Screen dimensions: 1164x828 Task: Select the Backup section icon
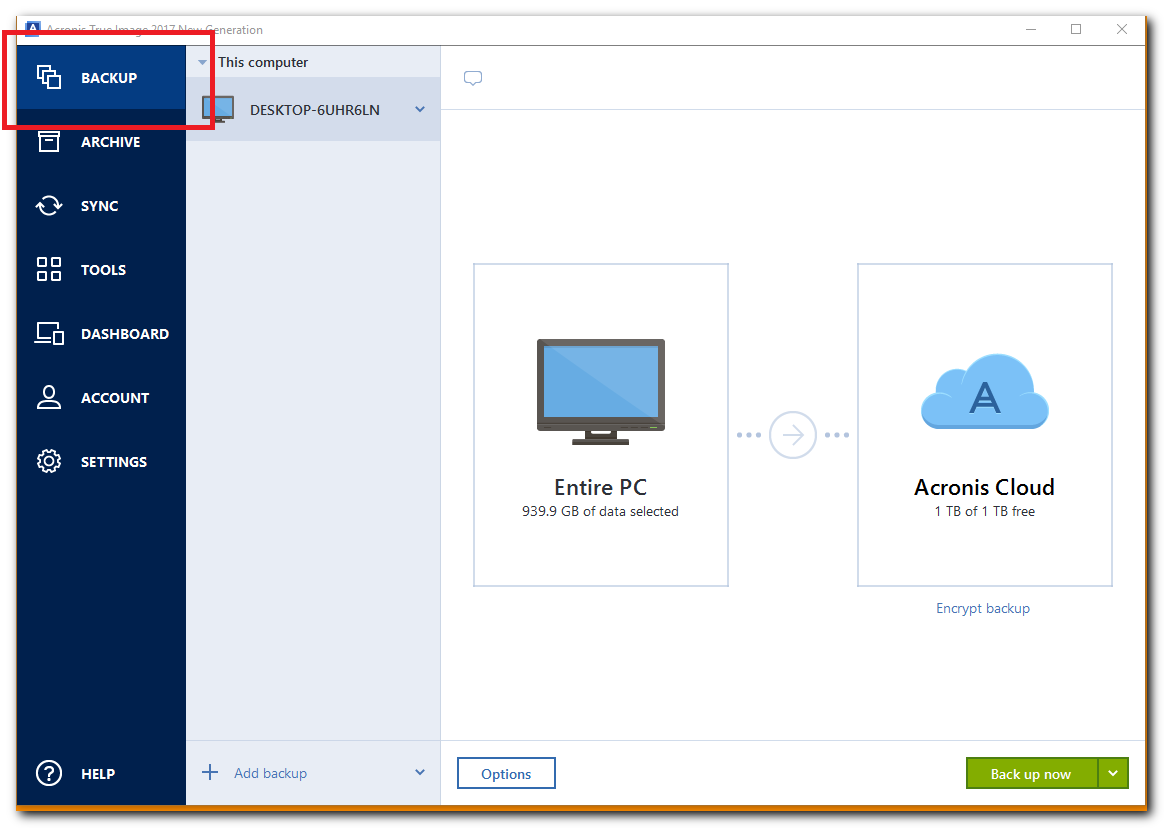click(x=48, y=77)
